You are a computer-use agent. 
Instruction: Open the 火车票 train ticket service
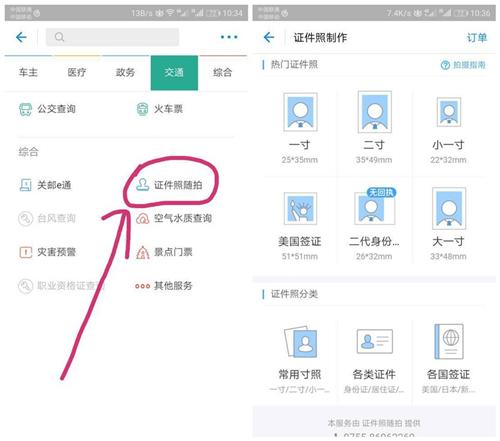160,109
